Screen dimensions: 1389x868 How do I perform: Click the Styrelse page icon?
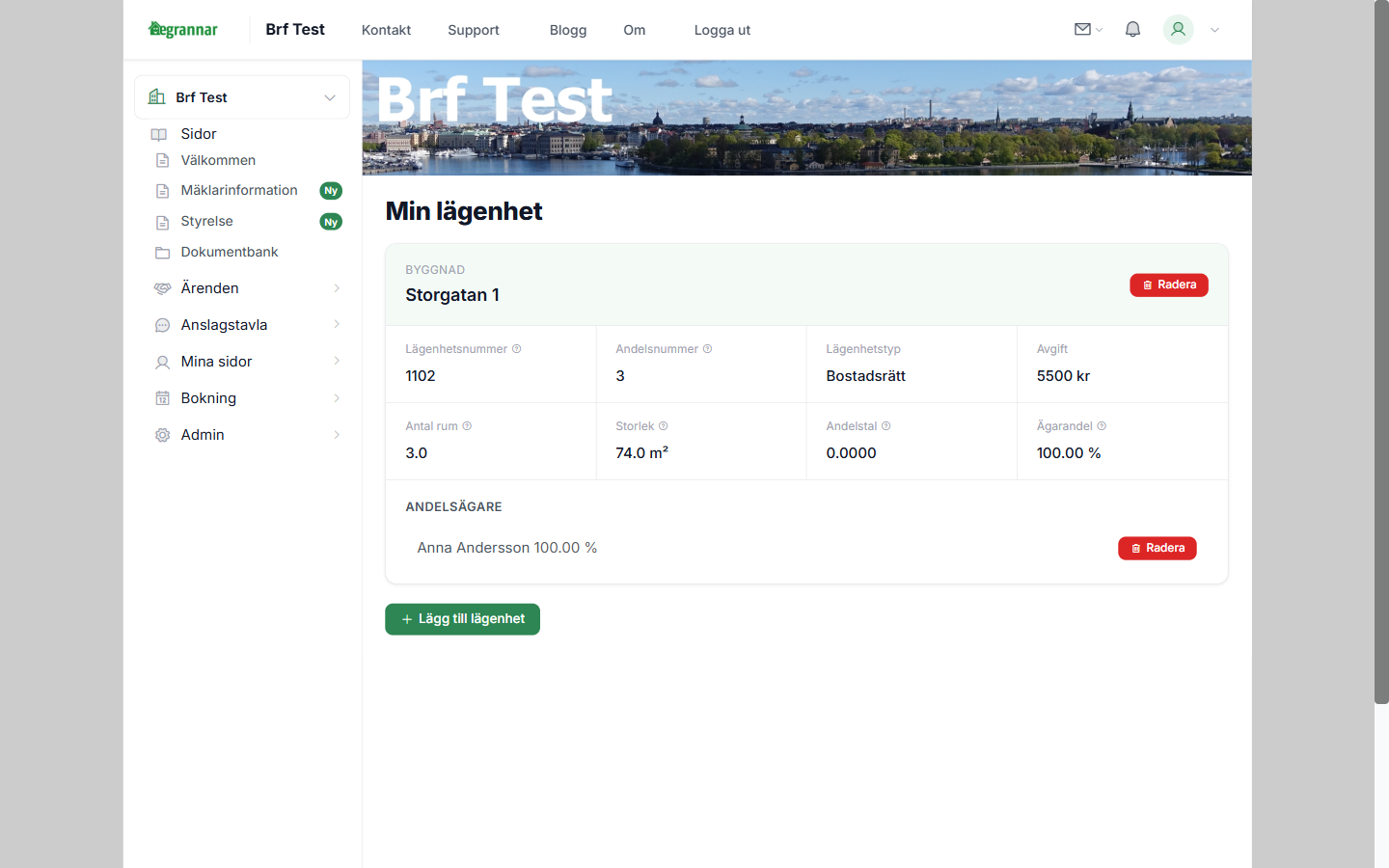point(162,222)
